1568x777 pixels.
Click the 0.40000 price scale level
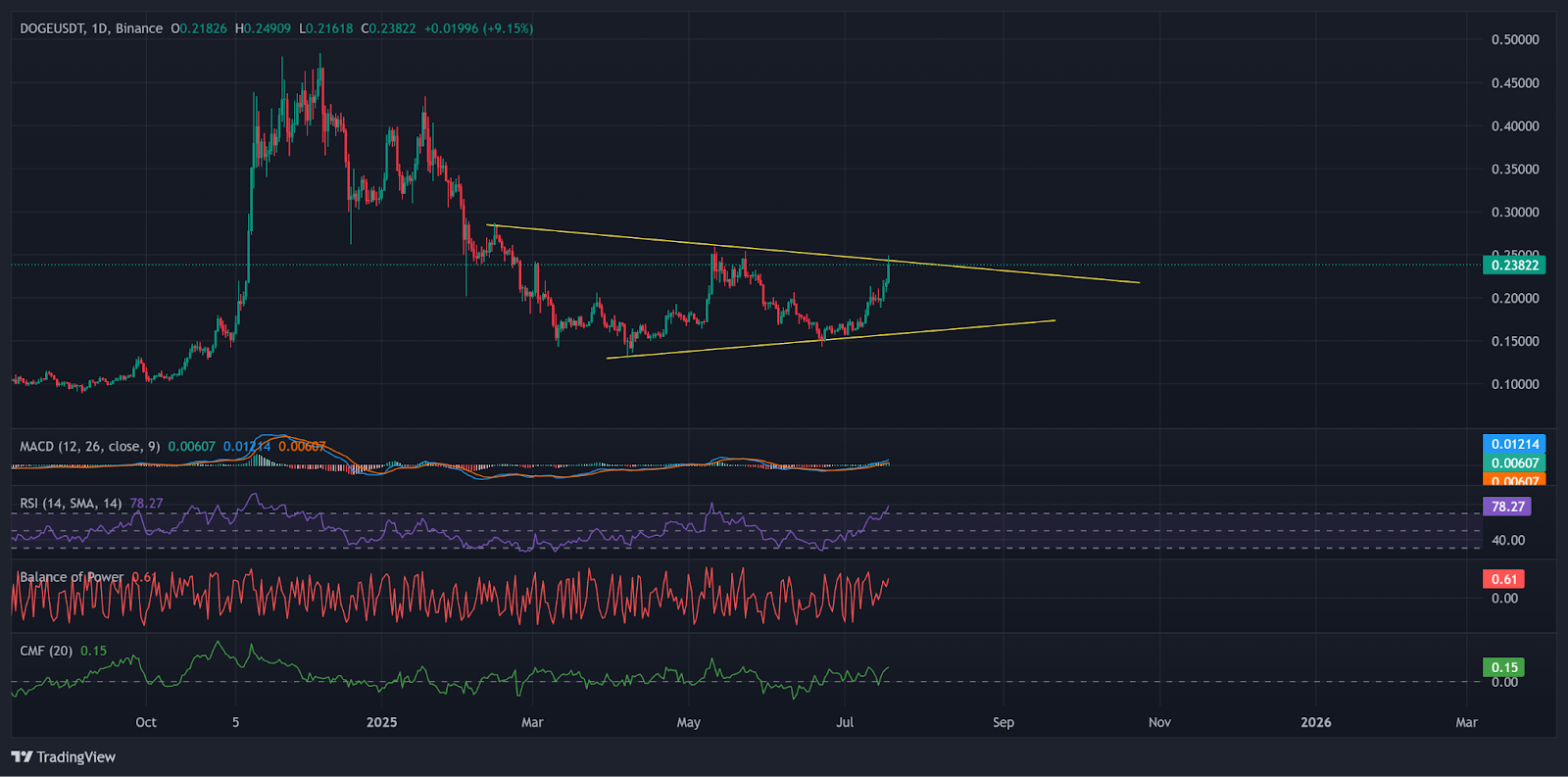tap(1515, 126)
